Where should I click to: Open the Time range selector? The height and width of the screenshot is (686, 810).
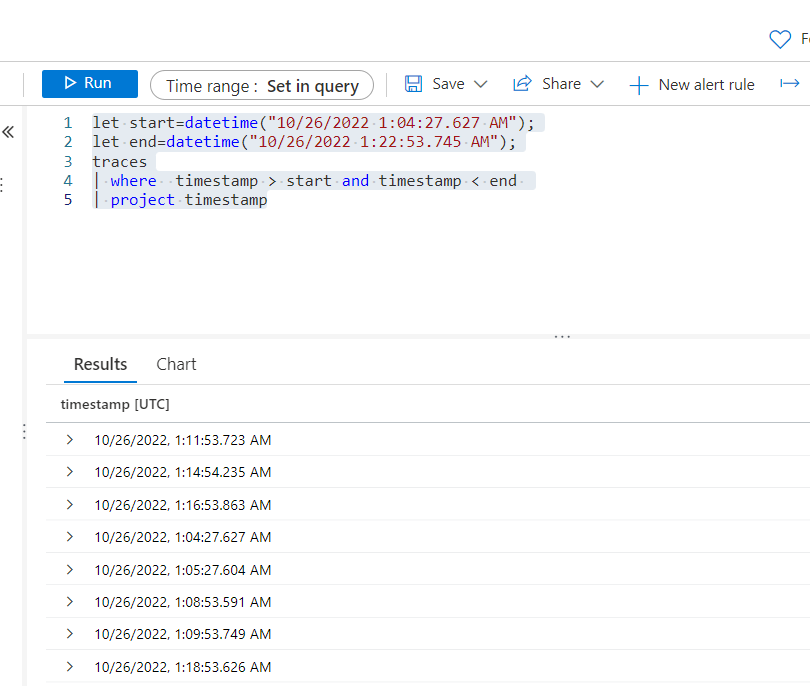(x=262, y=85)
